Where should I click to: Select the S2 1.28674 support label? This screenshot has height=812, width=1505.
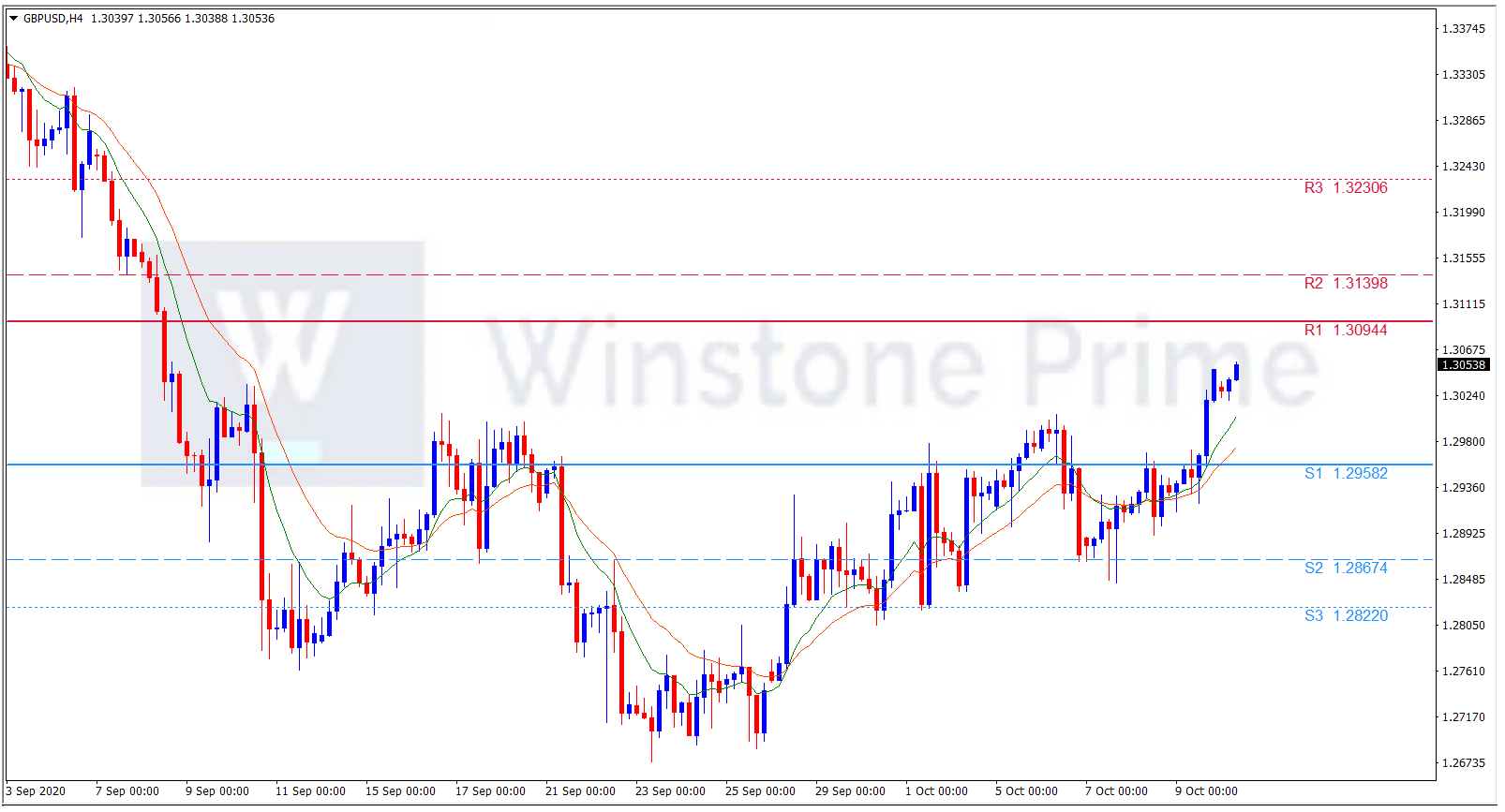[x=1345, y=568]
